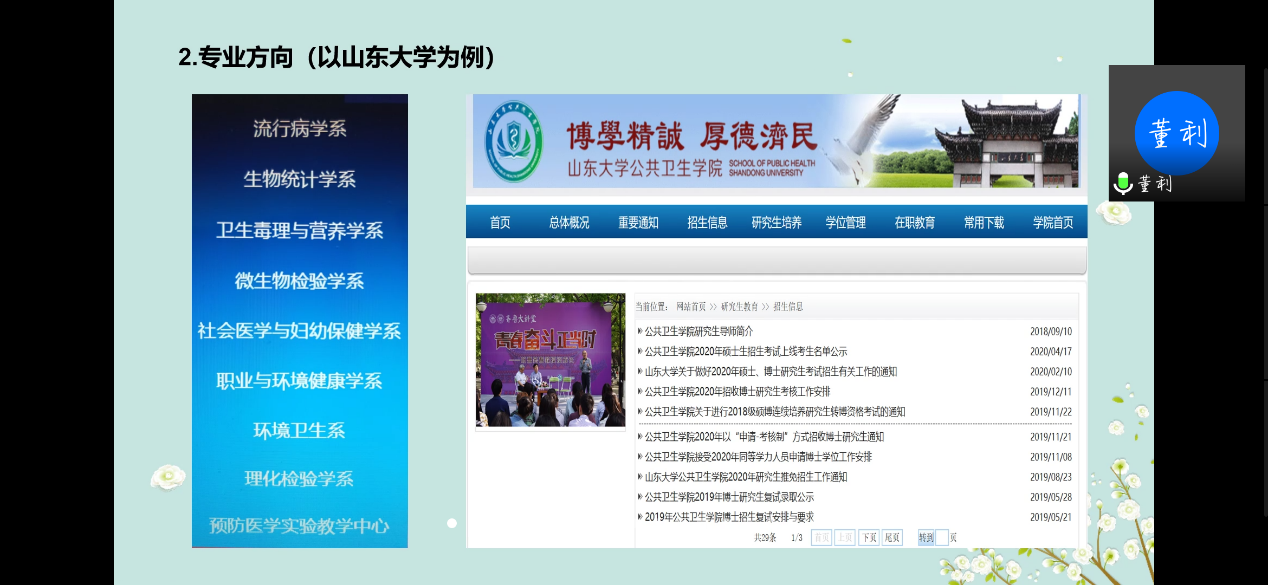This screenshot has height=585, width=1268.
Task: Jump to last page with 尾页
Action: (892, 538)
